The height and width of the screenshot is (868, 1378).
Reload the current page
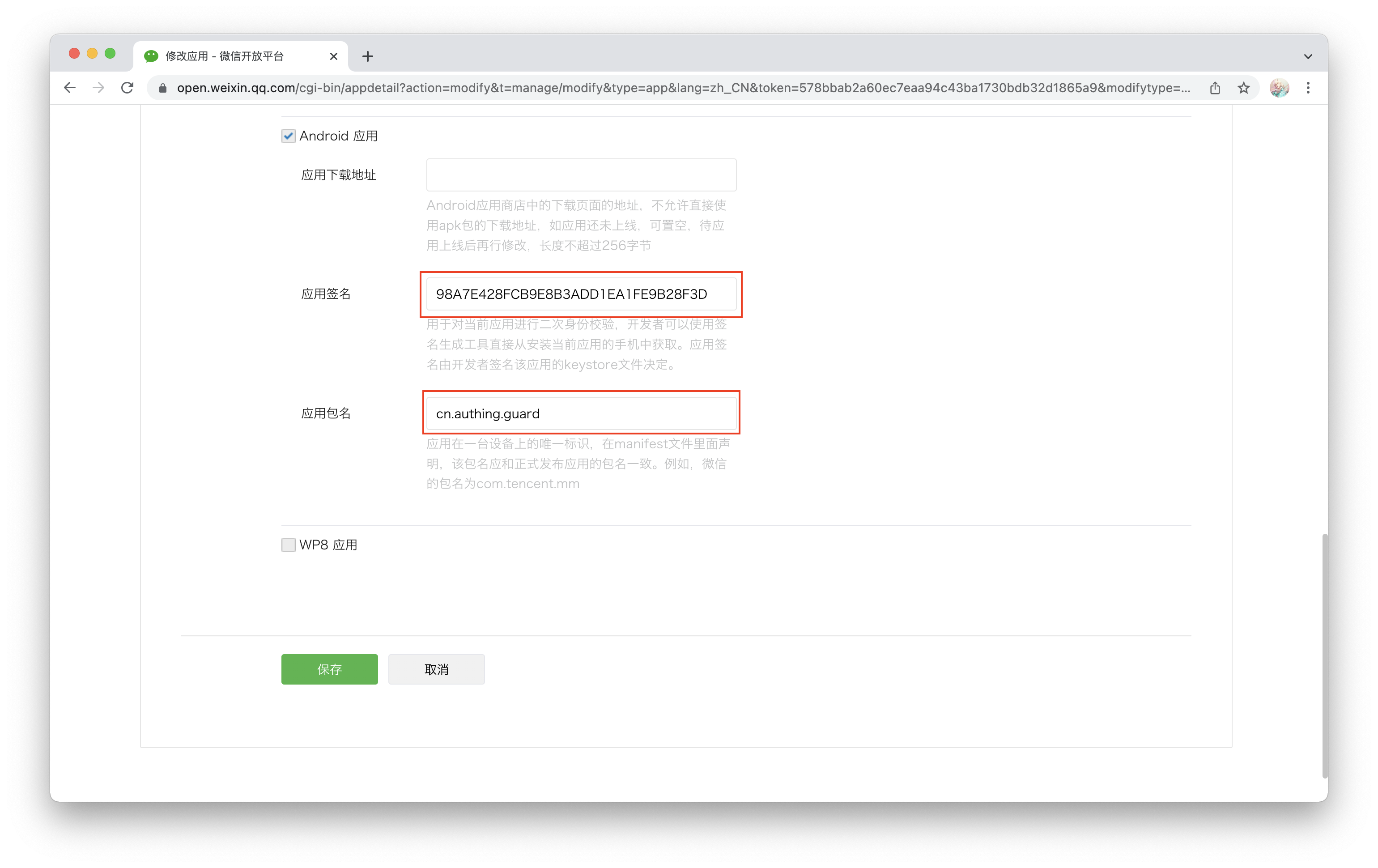pos(127,88)
